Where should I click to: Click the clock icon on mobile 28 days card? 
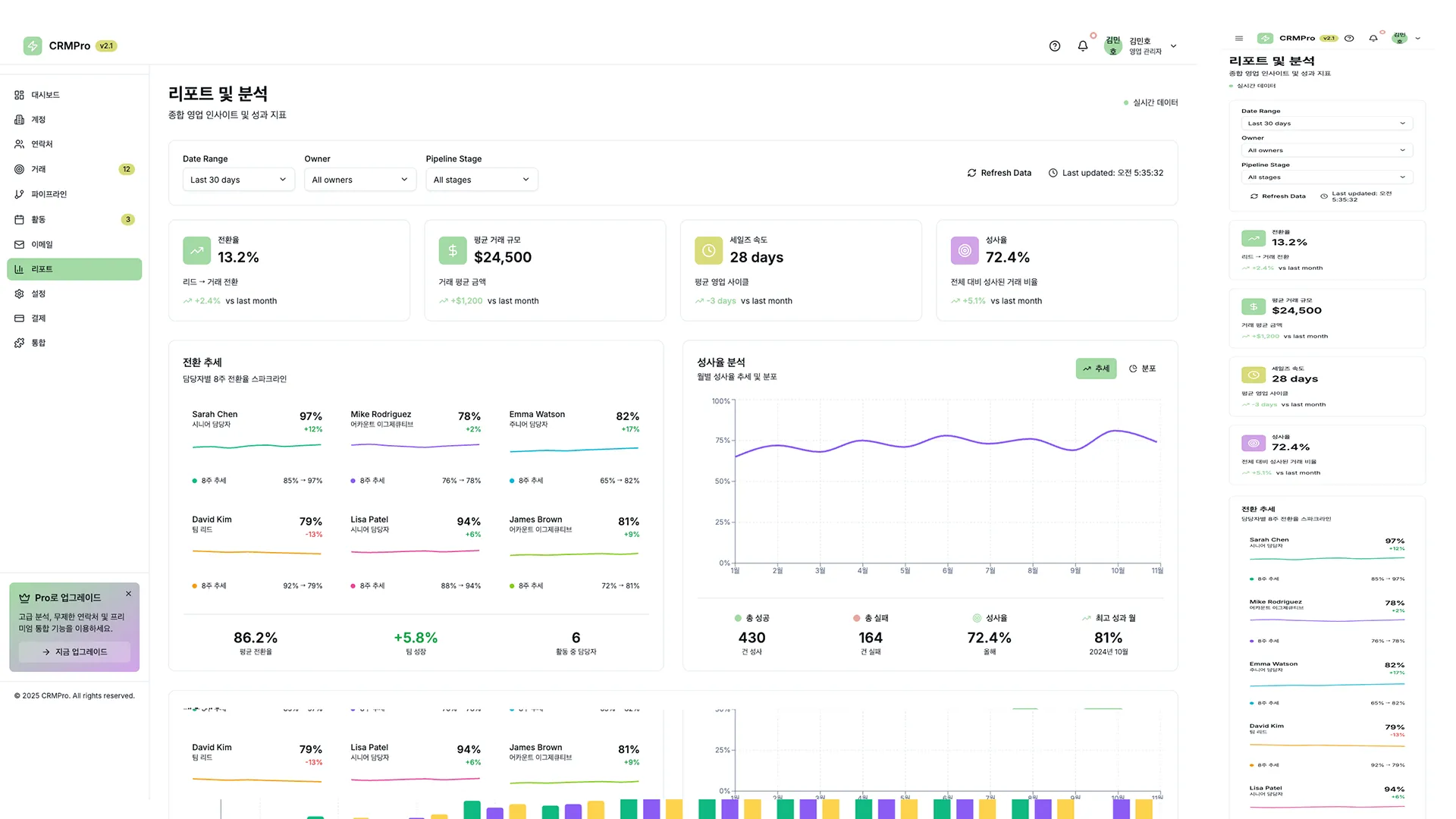1254,375
